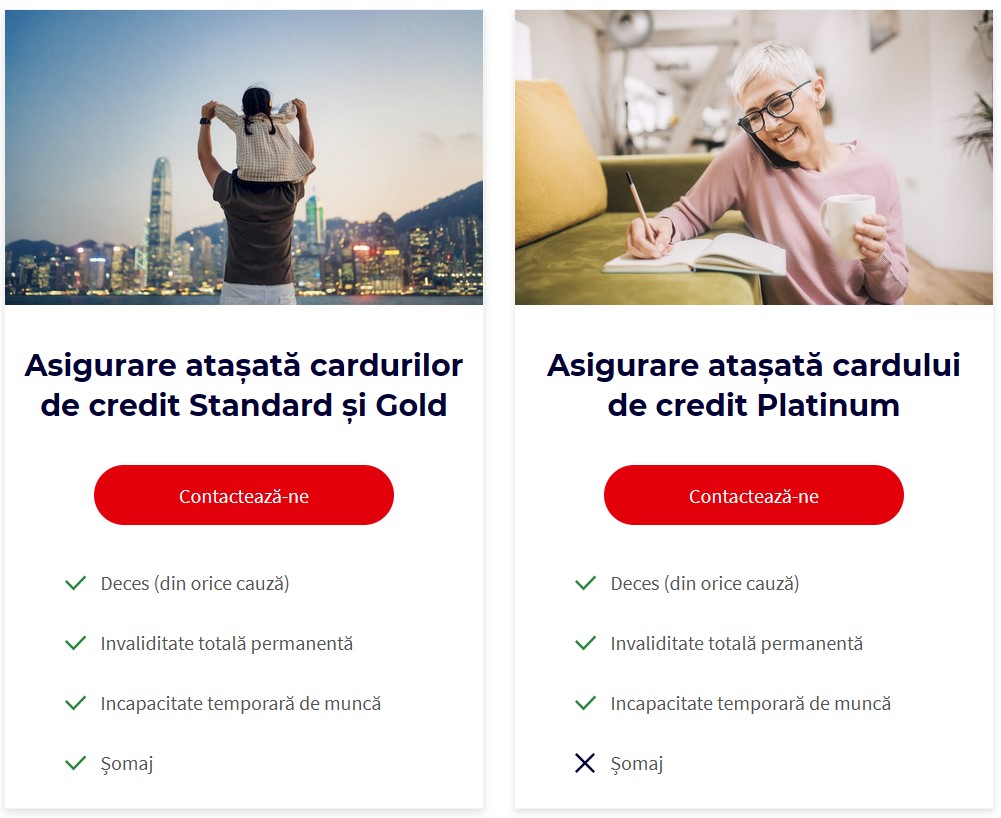Click checkmark next to Invaliditate in Standard card
This screenshot has height=818, width=1001.
75,643
